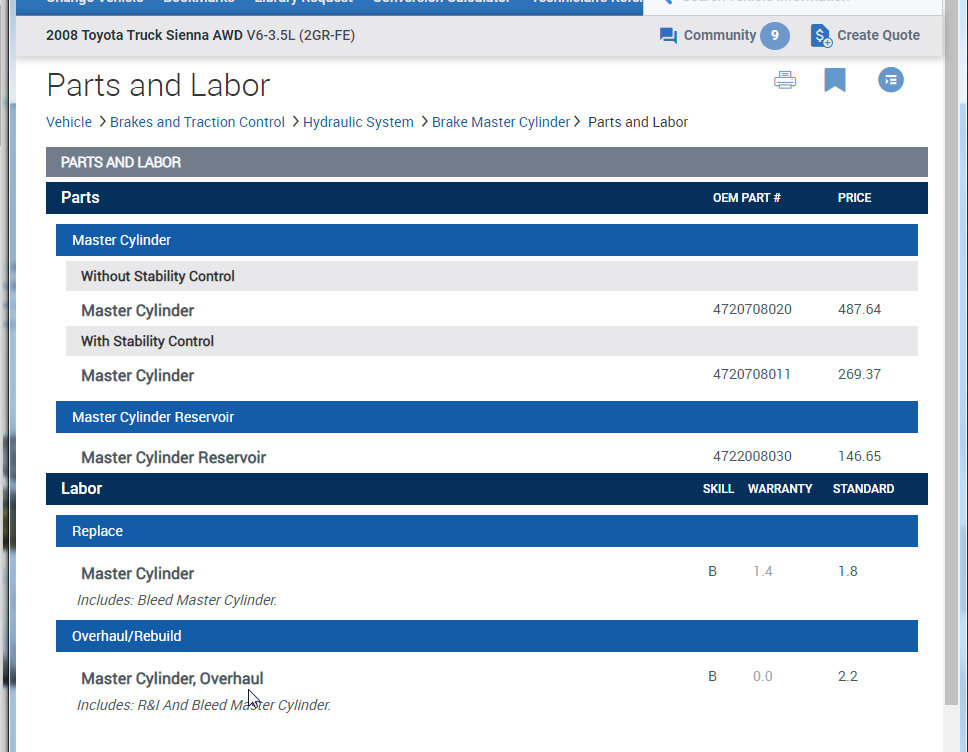Select part number 4720708020
The width and height of the screenshot is (968, 752).
[x=752, y=309]
